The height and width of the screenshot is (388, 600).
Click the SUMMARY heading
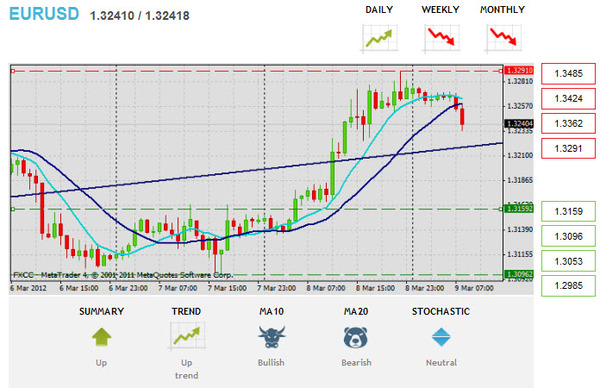click(x=101, y=311)
